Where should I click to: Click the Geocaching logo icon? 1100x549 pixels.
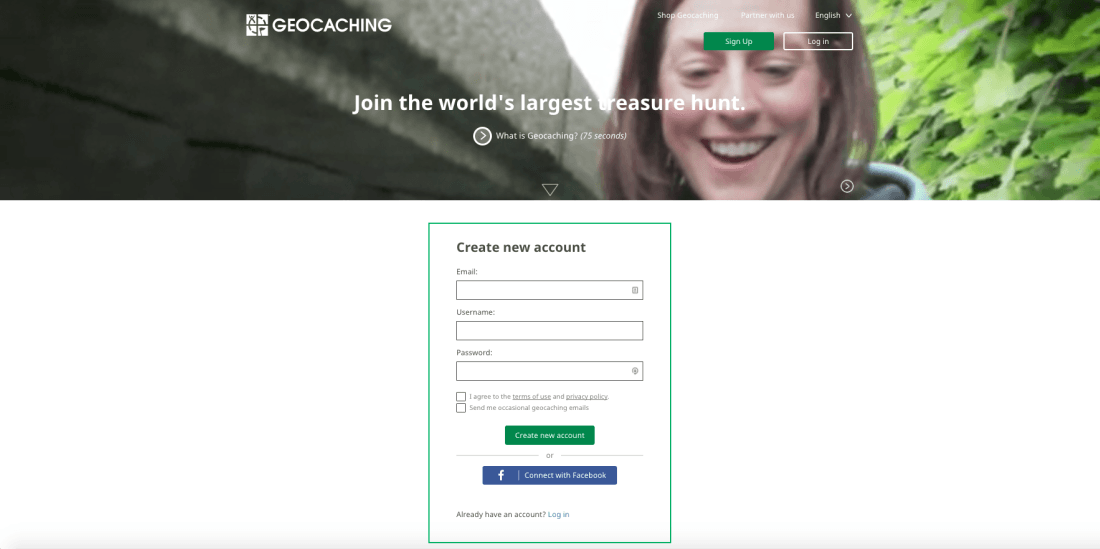tap(257, 25)
